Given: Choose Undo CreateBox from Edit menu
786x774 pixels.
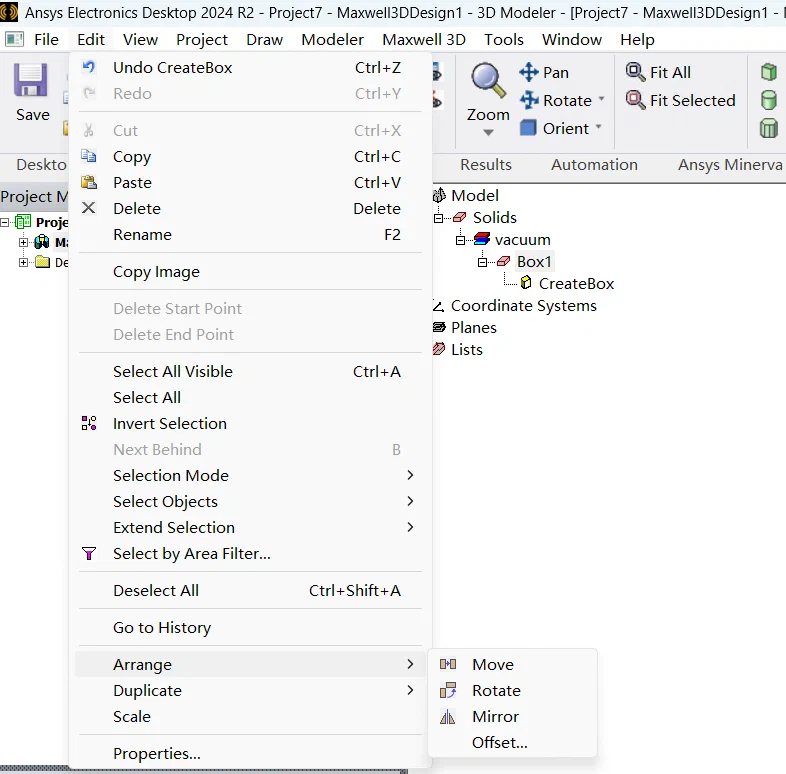Looking at the screenshot, I should coord(250,67).
